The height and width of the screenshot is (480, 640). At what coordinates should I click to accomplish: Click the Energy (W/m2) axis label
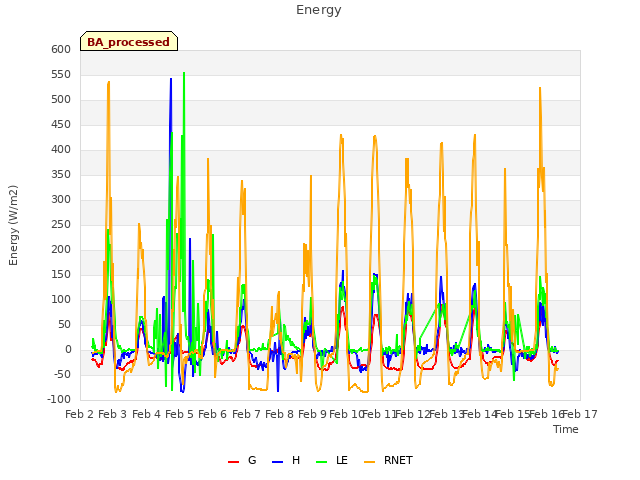[x=13, y=225]
